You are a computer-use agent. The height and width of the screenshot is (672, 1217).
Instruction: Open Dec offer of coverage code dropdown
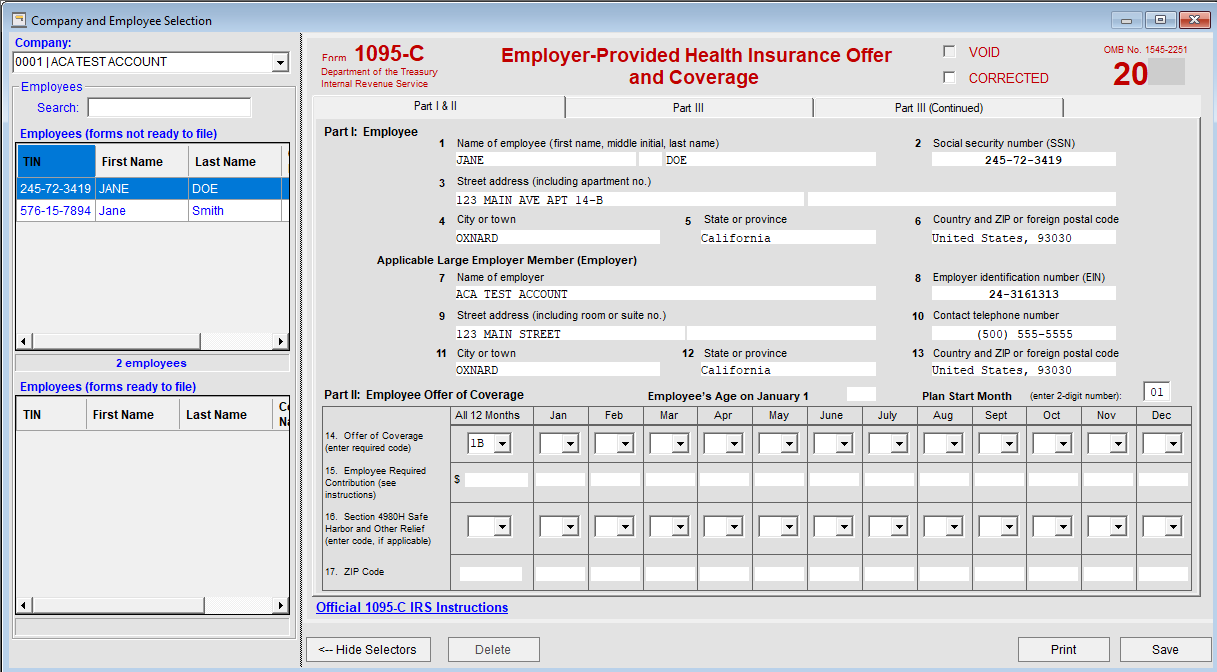1173,444
